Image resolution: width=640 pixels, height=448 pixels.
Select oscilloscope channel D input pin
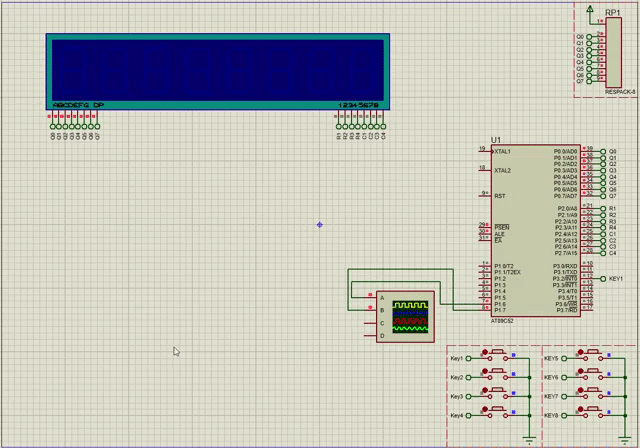pyautogui.click(x=370, y=336)
